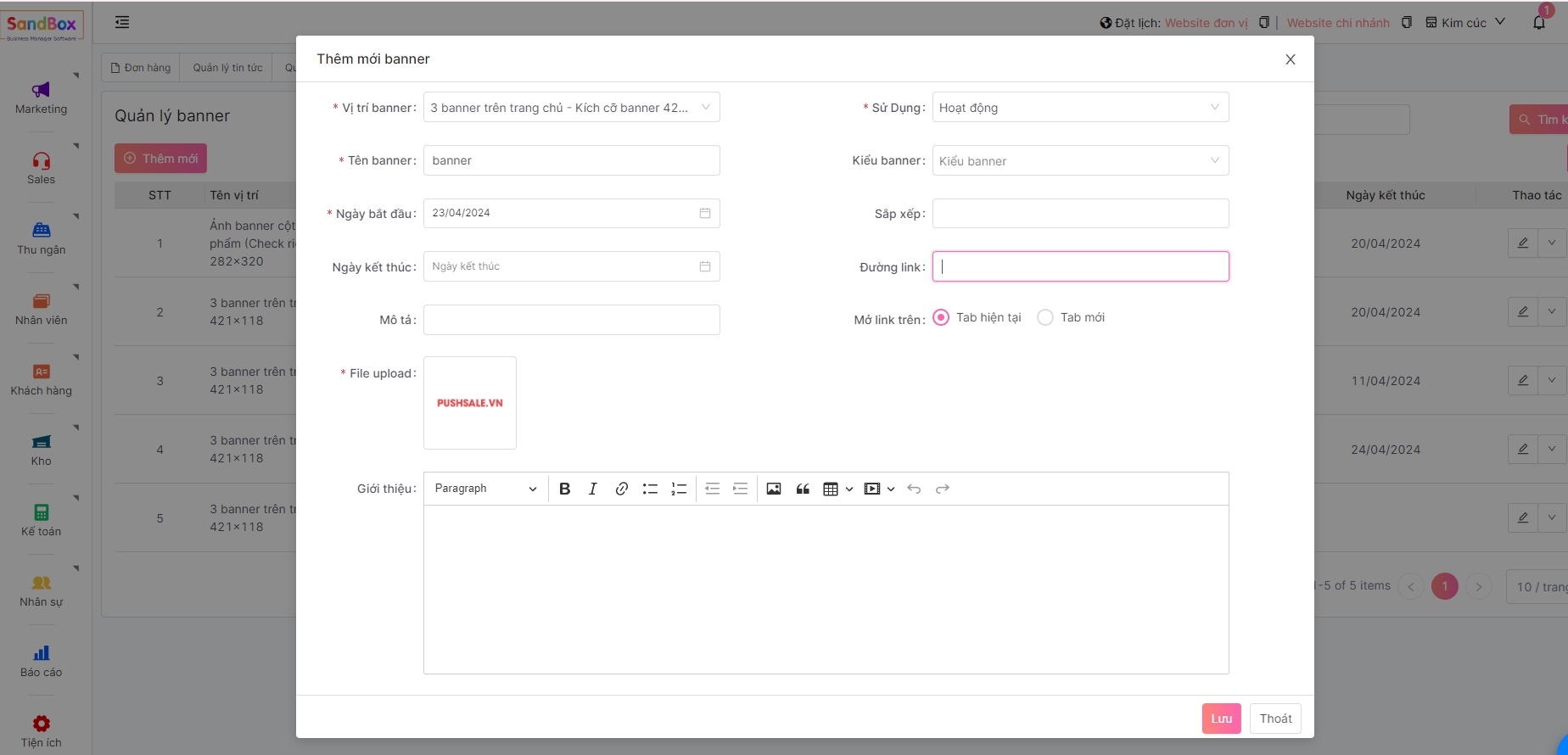Insert a link using the editor toolbar

(622, 489)
